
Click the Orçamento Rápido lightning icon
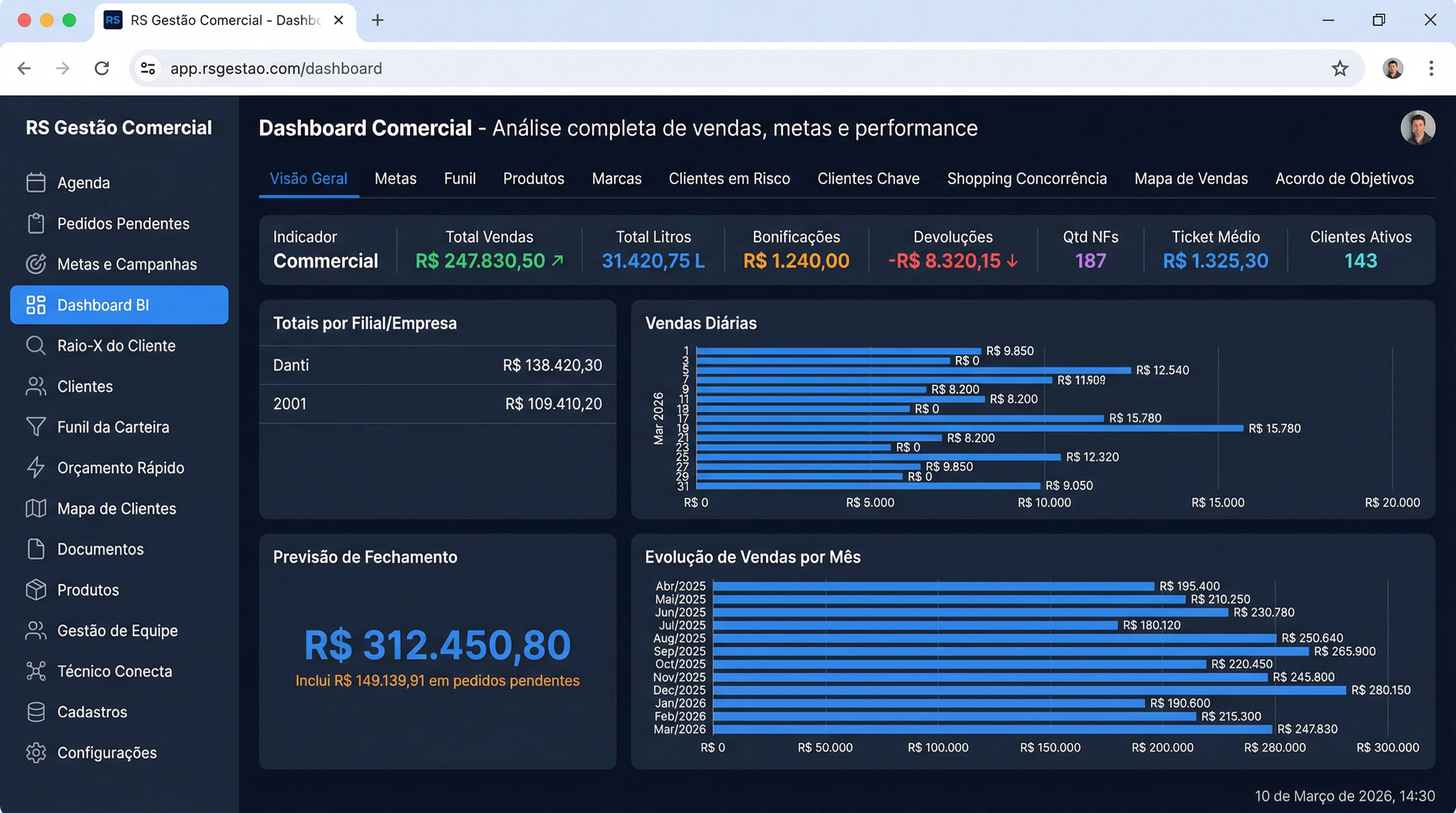[x=36, y=467]
